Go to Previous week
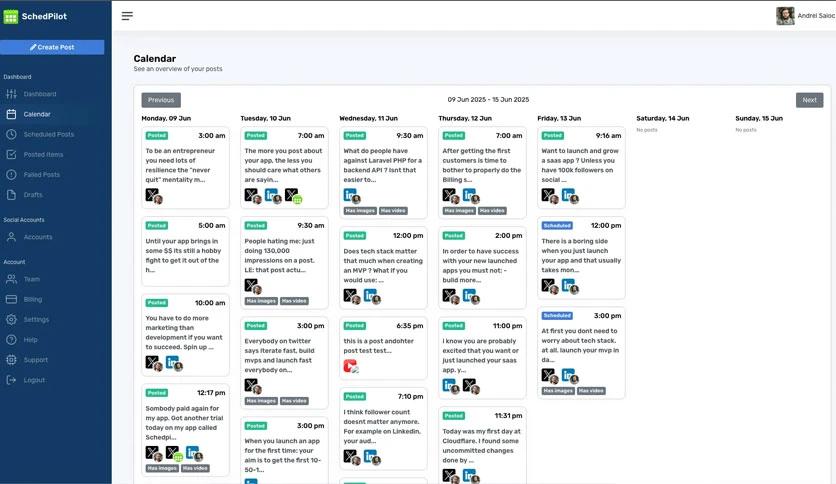Viewport: 836px width, 484px height. point(161,100)
